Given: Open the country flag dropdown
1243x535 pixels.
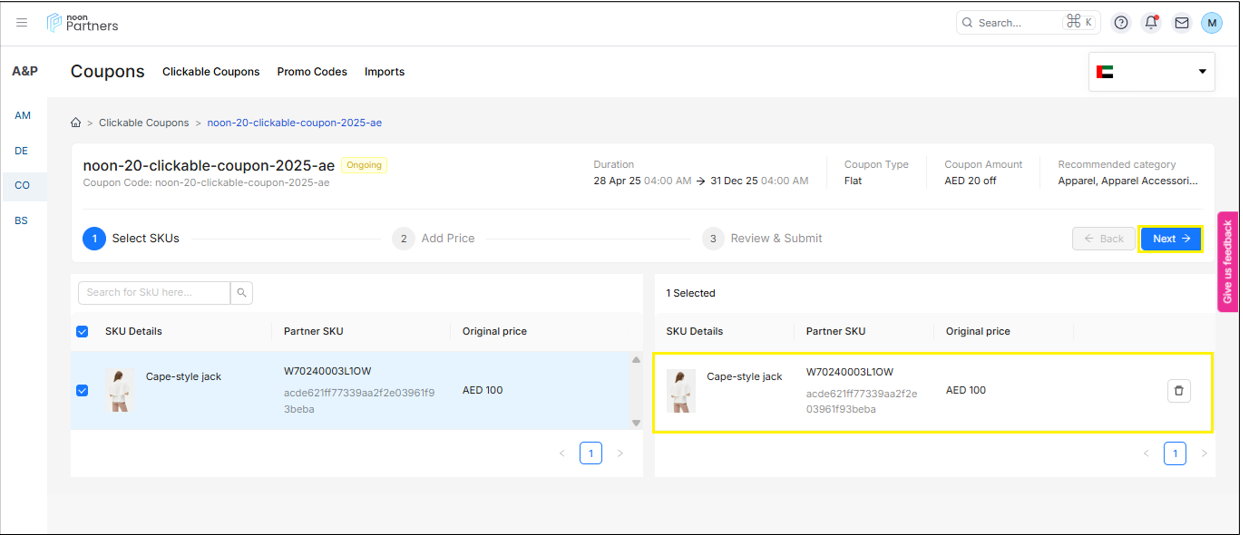Looking at the screenshot, I should point(1151,72).
